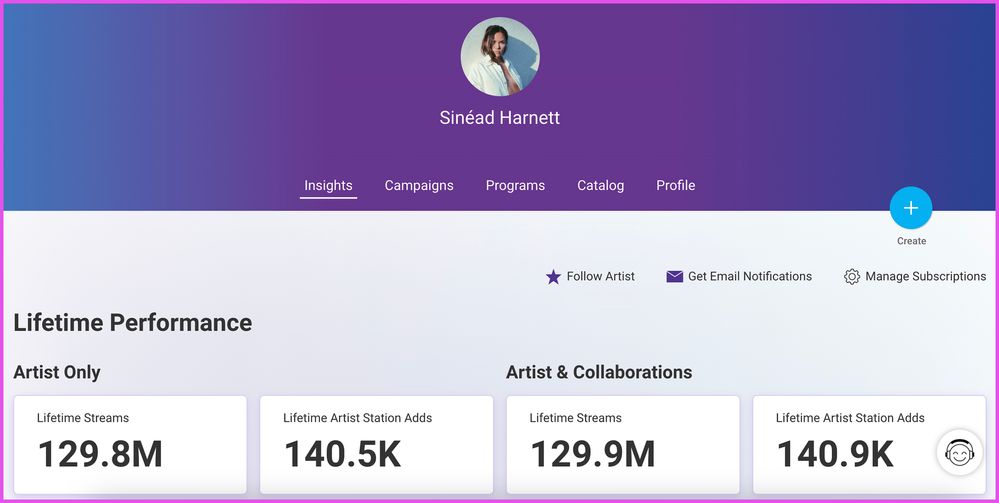Open the Profile tab
Screen dimensions: 999x503
[675, 185]
